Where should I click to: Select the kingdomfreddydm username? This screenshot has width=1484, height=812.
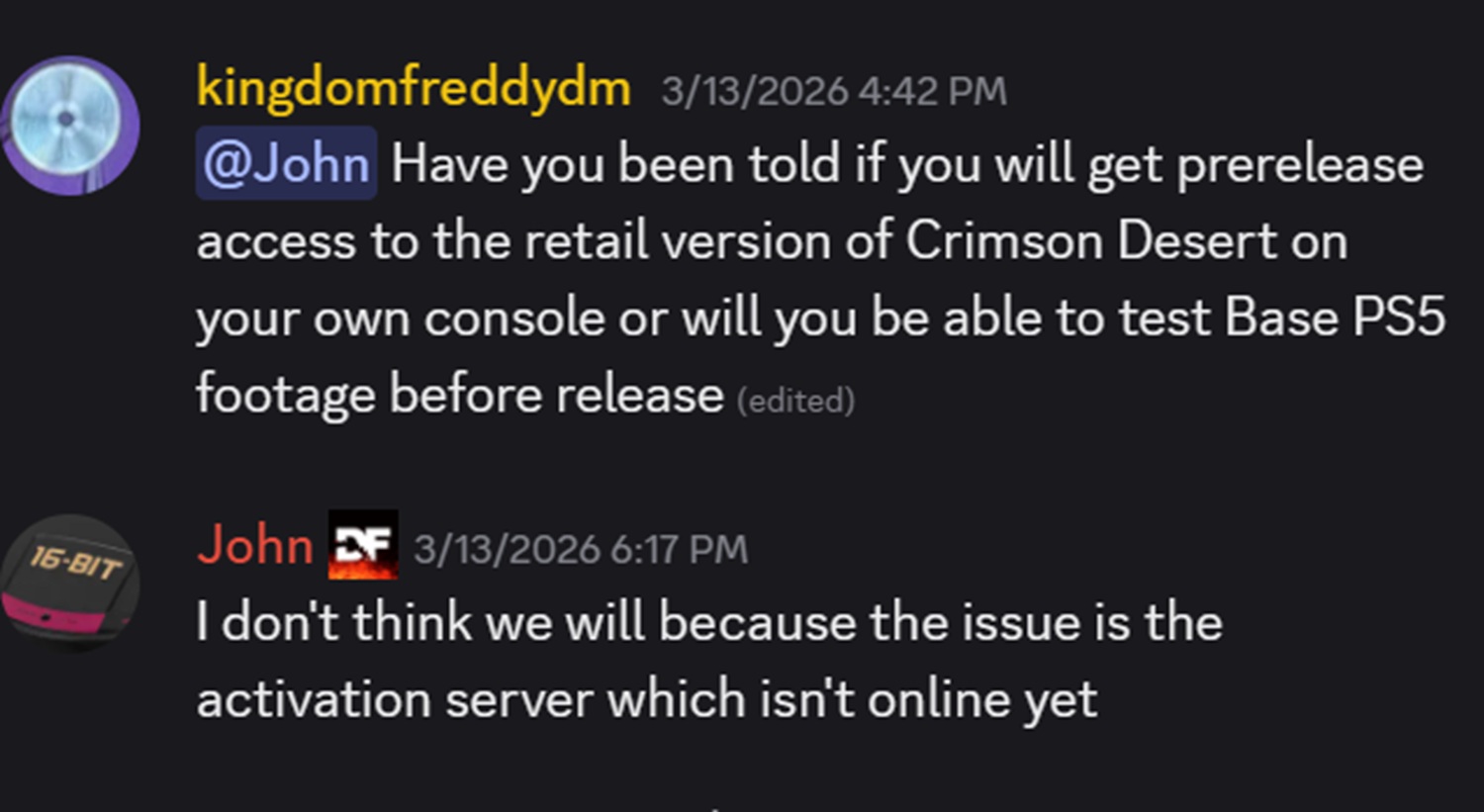tap(414, 88)
